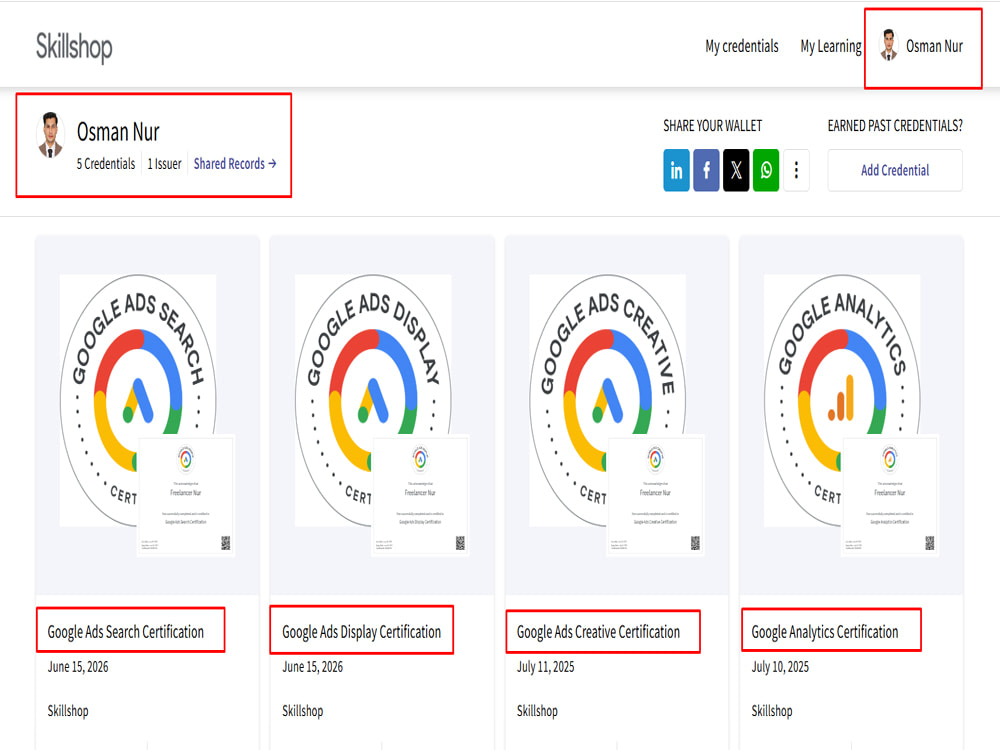Open certificate preview on Display badge card

tap(420, 496)
